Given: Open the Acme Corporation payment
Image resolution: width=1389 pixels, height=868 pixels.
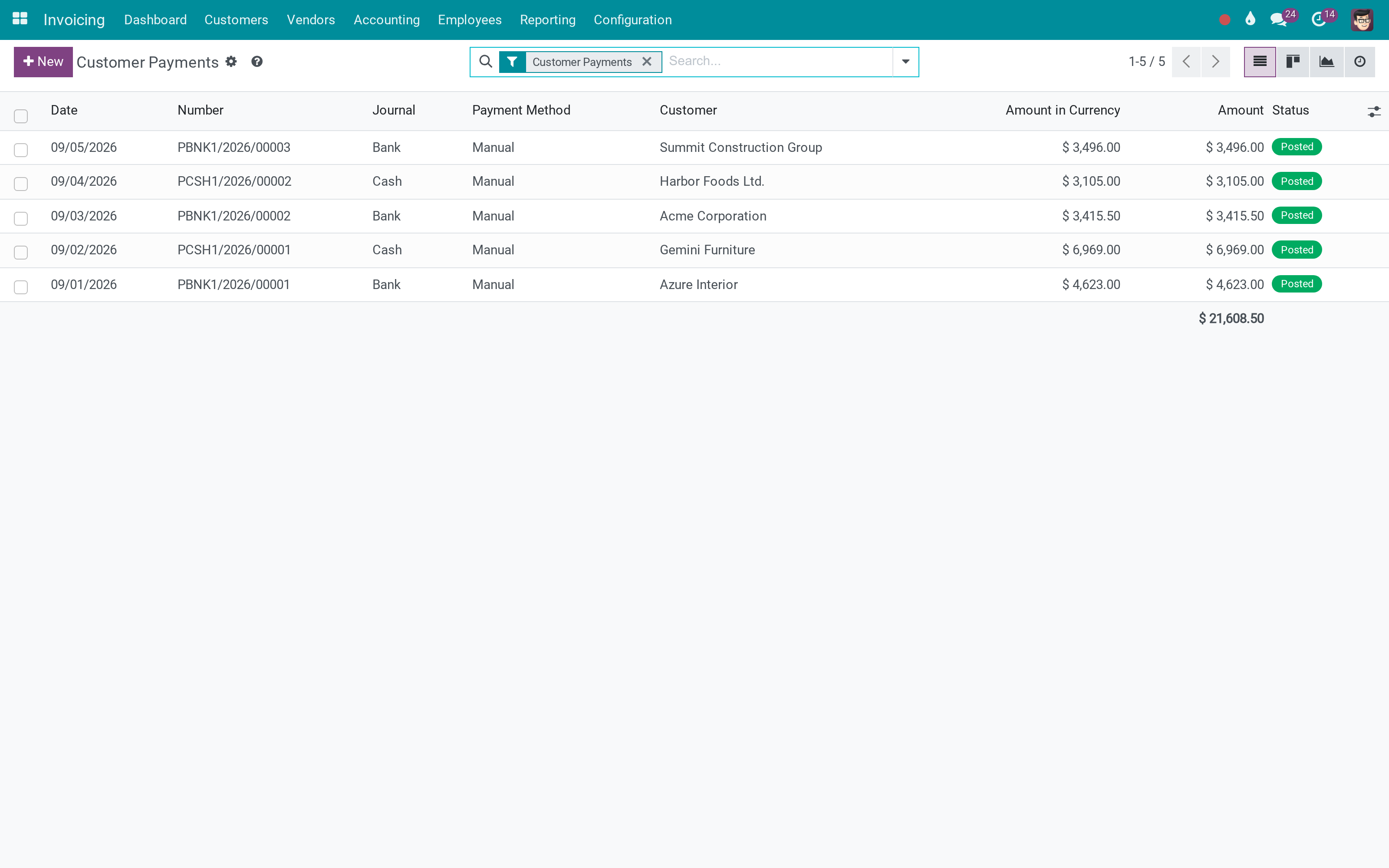Looking at the screenshot, I should pyautogui.click(x=713, y=217).
